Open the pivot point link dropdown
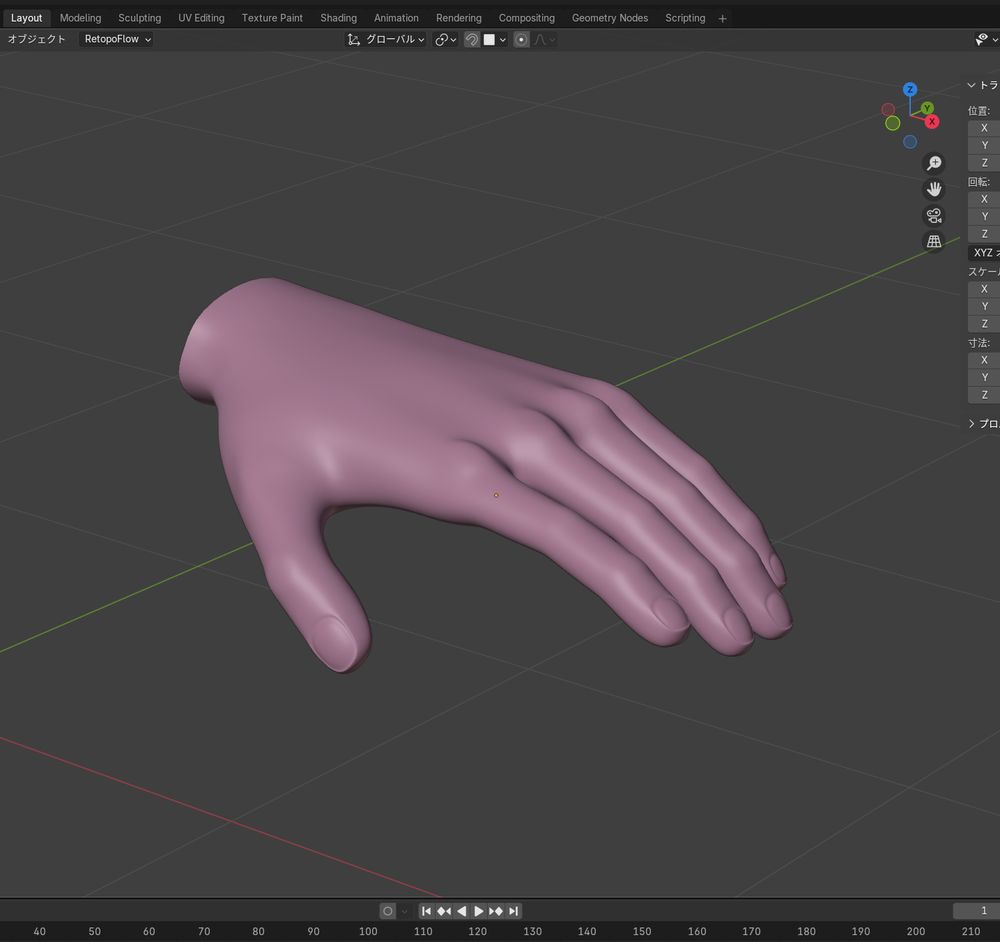The width and height of the screenshot is (1000, 942). (445, 40)
